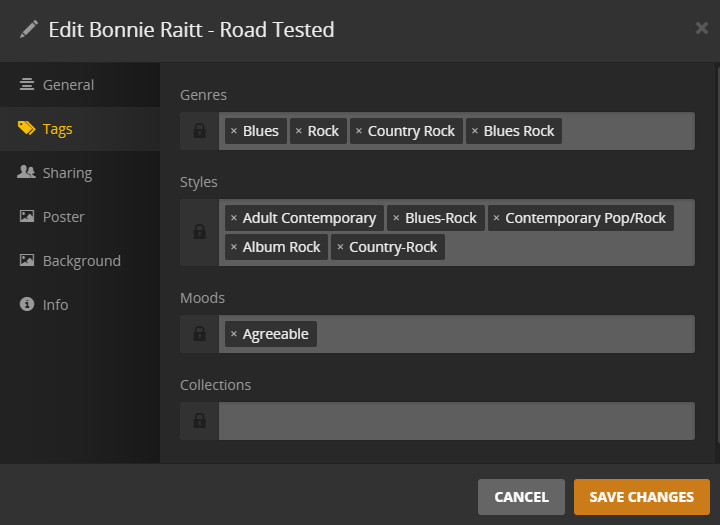Click inside the Collections input field
This screenshot has width=720, height=525.
[456, 421]
